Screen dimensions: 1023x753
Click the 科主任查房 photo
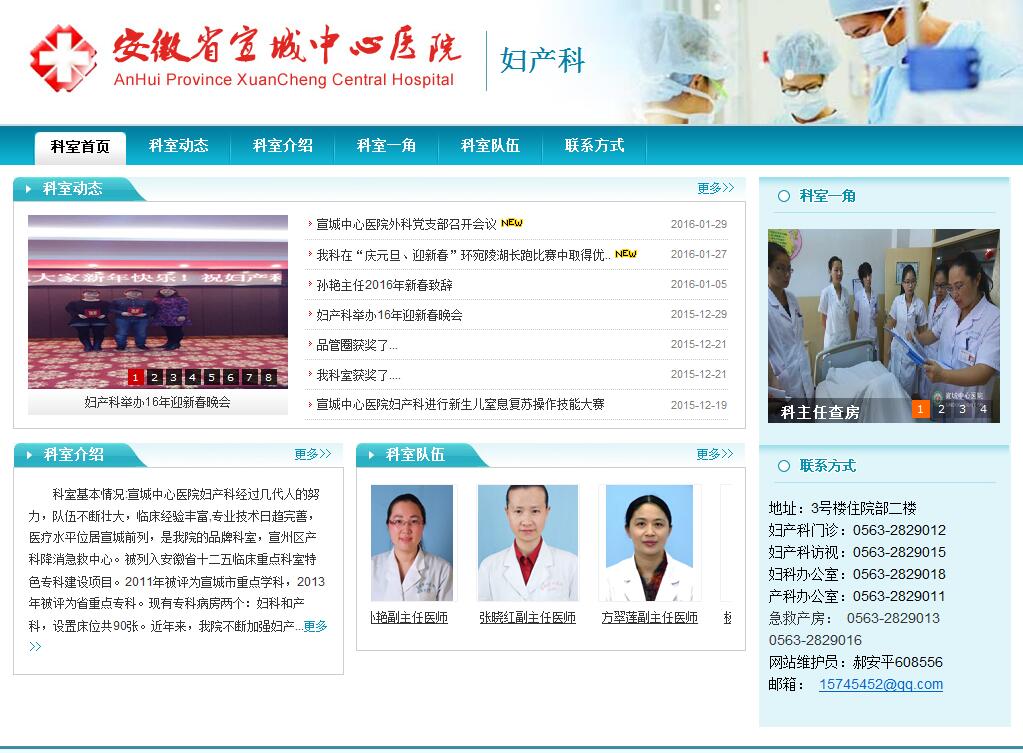tap(883, 326)
